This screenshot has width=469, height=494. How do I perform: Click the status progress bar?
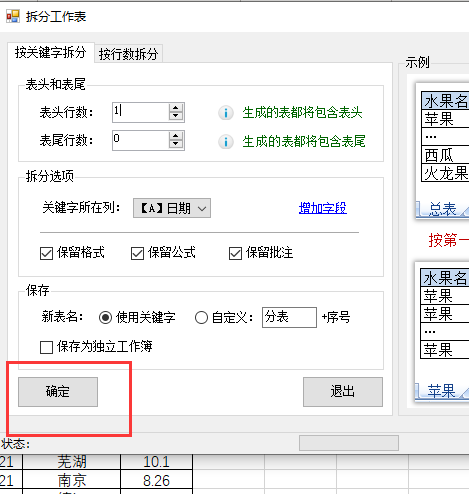349,443
